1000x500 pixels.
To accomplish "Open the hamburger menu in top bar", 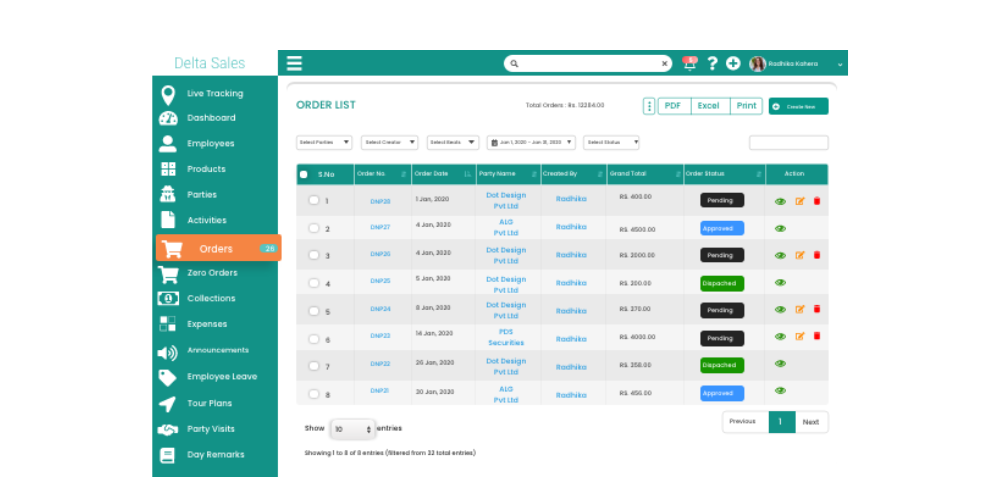I will (294, 63).
